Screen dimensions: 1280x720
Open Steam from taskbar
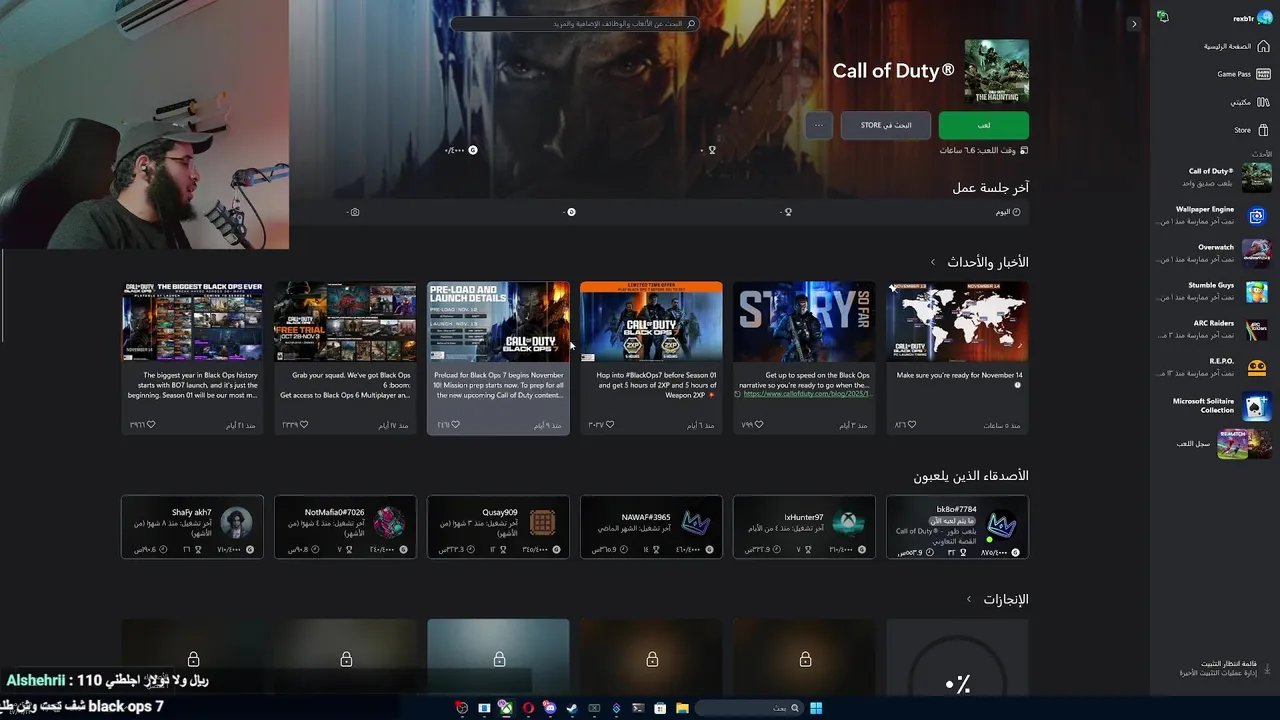click(x=572, y=708)
